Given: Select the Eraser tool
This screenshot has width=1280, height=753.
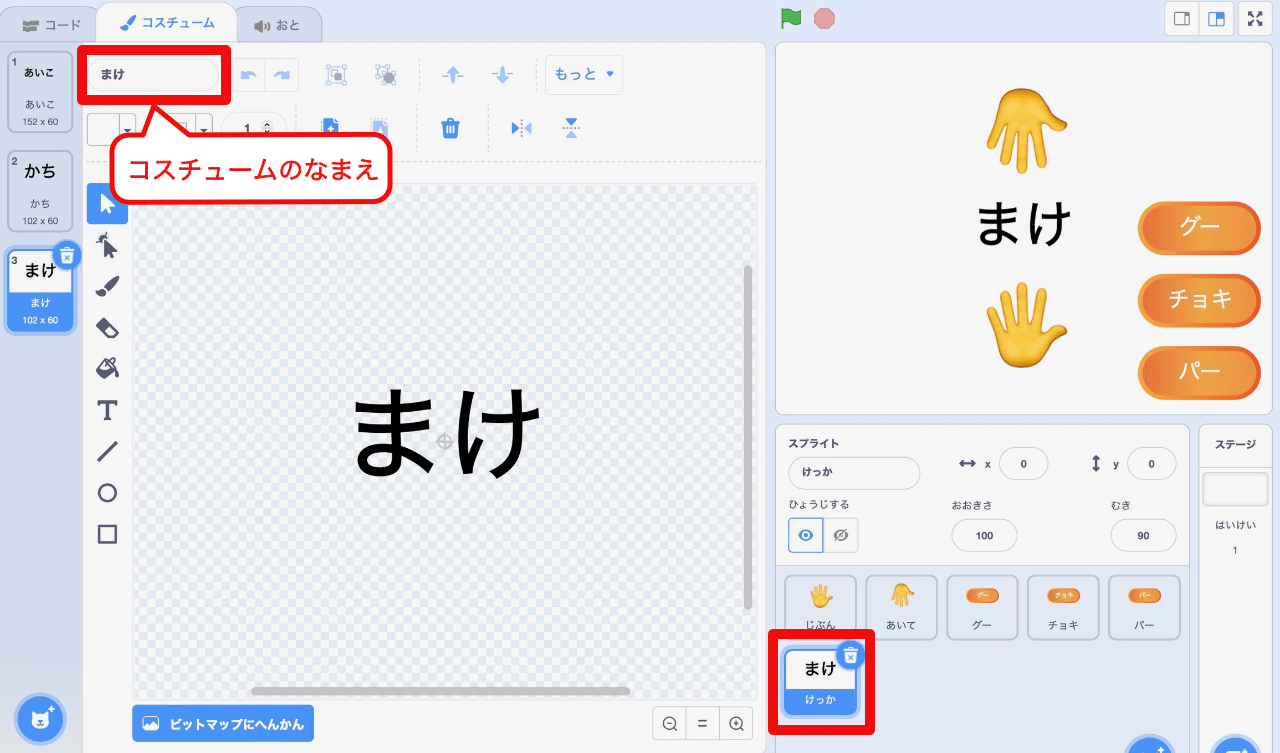Looking at the screenshot, I should (x=107, y=327).
